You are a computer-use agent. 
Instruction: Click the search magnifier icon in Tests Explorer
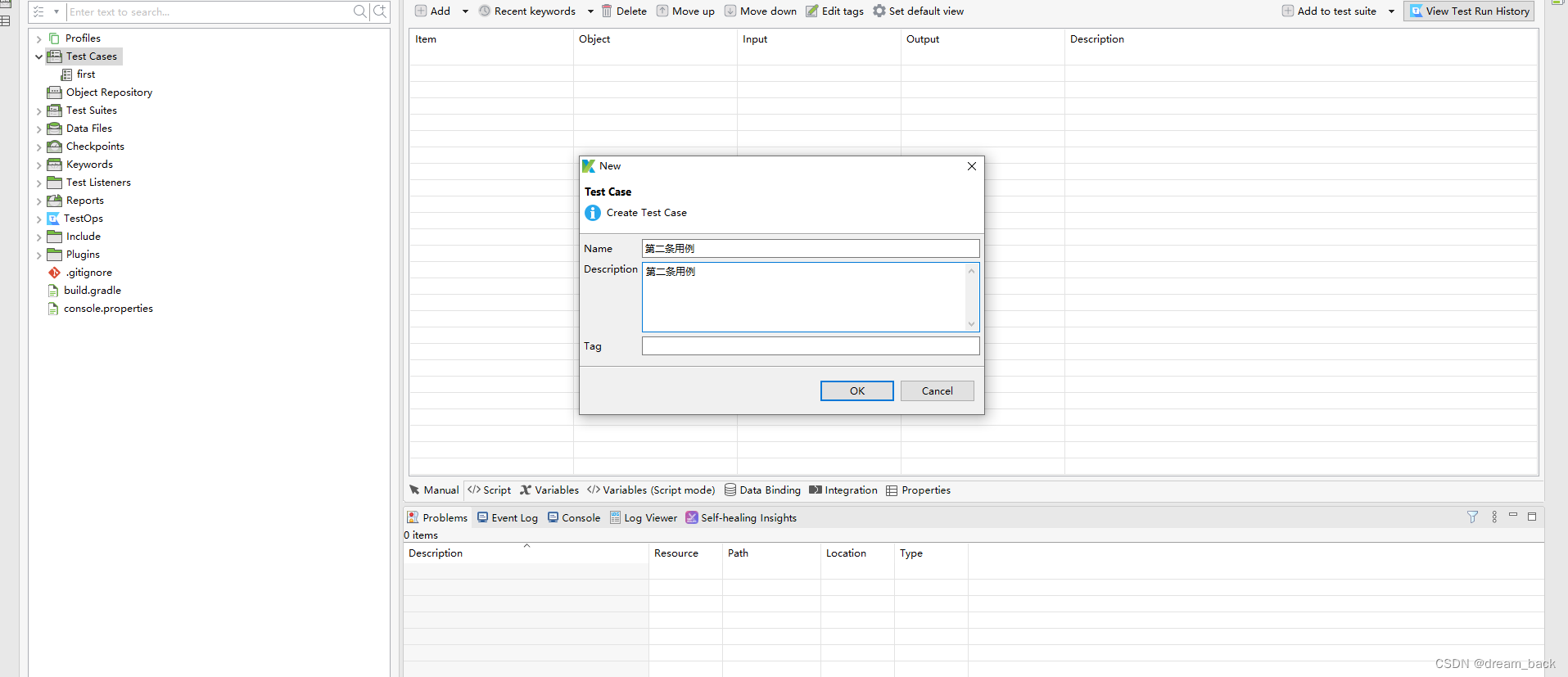coord(359,11)
